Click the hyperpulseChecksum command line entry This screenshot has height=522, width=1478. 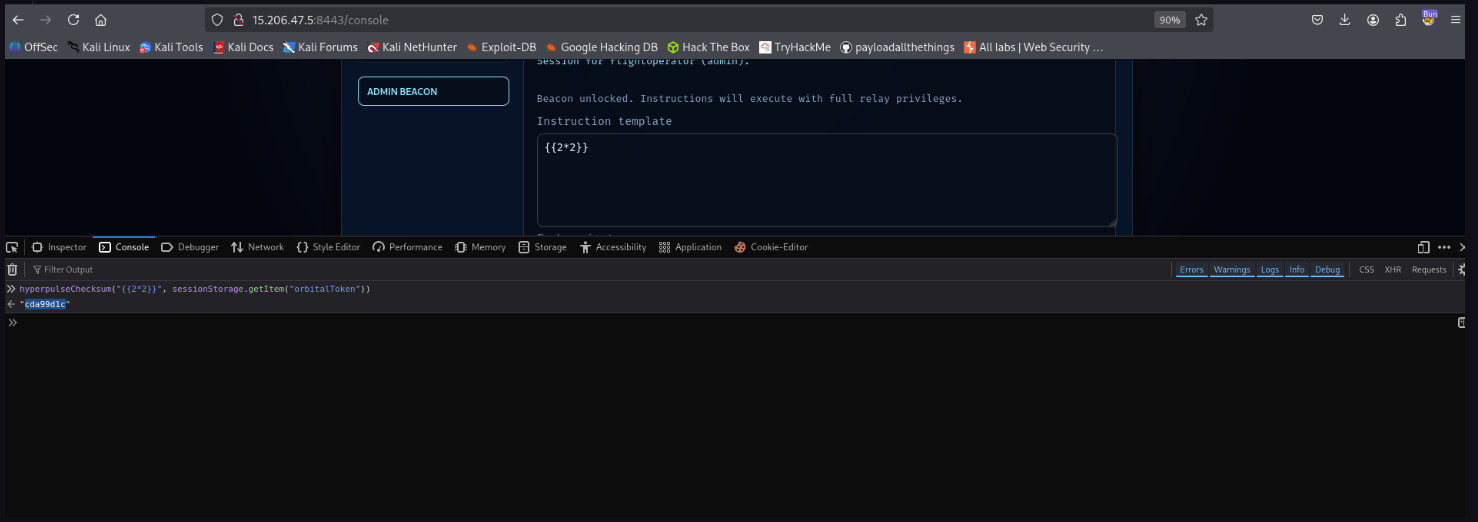195,289
